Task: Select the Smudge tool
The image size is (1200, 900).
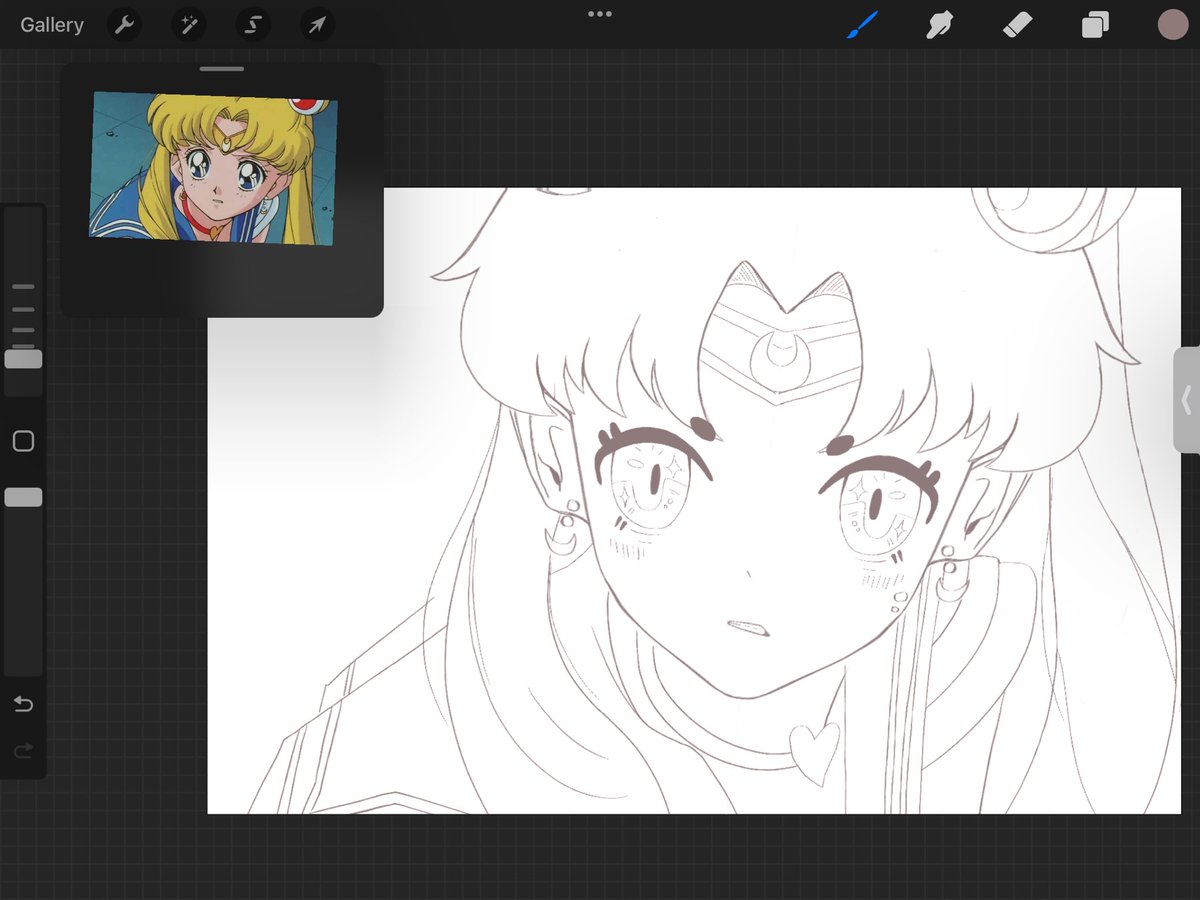Action: click(939, 25)
